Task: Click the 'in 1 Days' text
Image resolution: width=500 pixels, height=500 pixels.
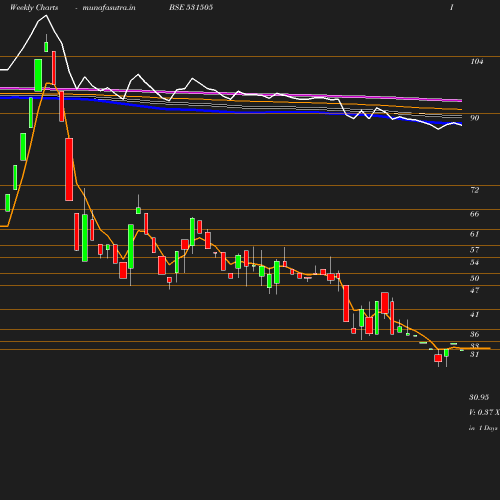Action: [483, 428]
